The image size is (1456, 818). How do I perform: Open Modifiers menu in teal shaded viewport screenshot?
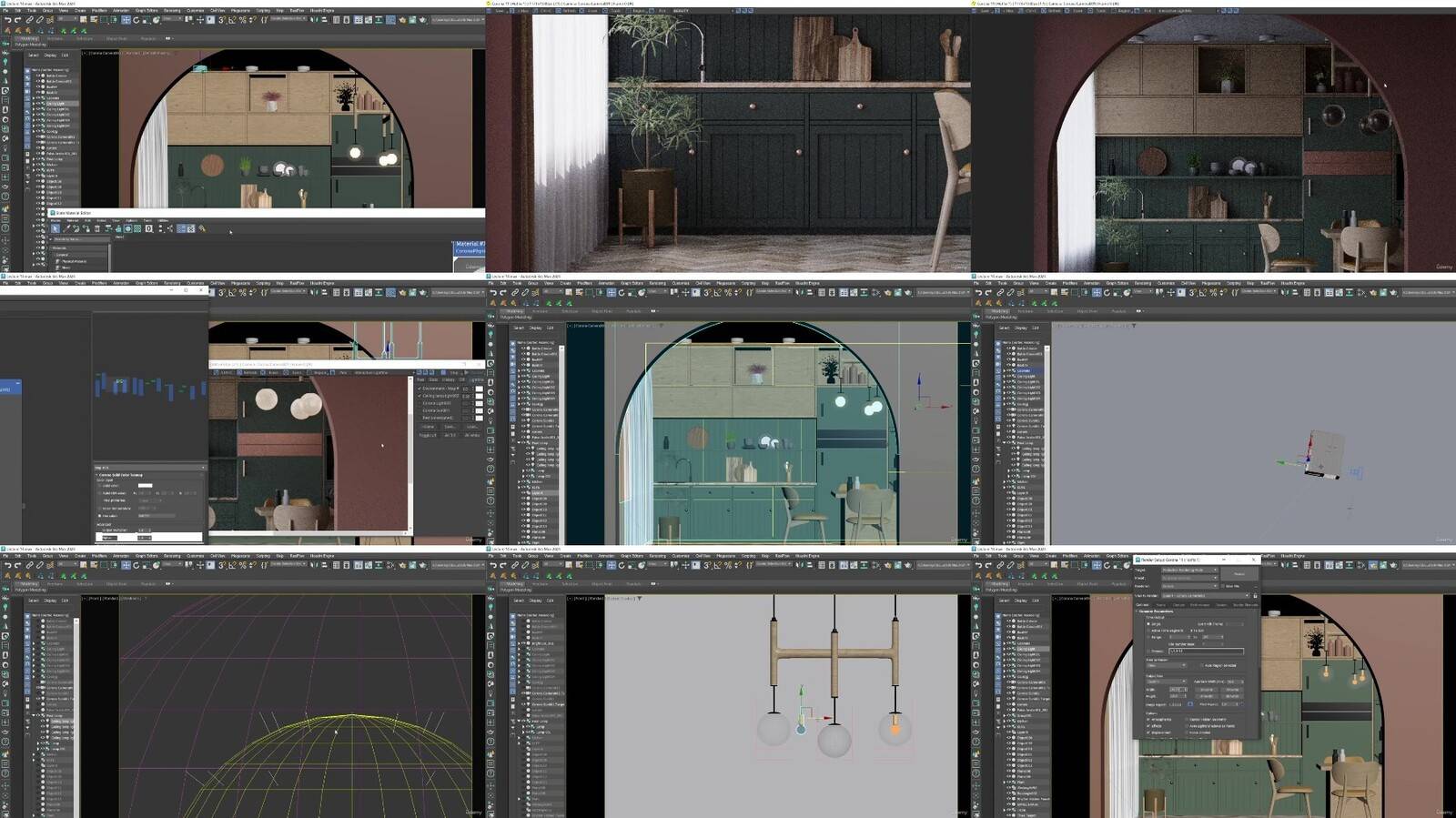(x=584, y=283)
